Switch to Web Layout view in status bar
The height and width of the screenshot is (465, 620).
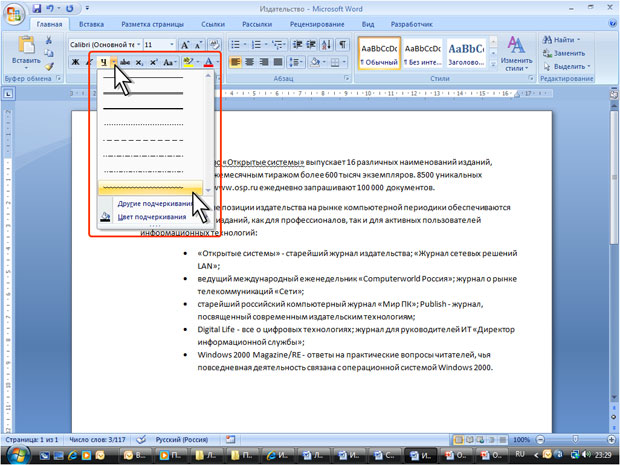tap(480, 440)
